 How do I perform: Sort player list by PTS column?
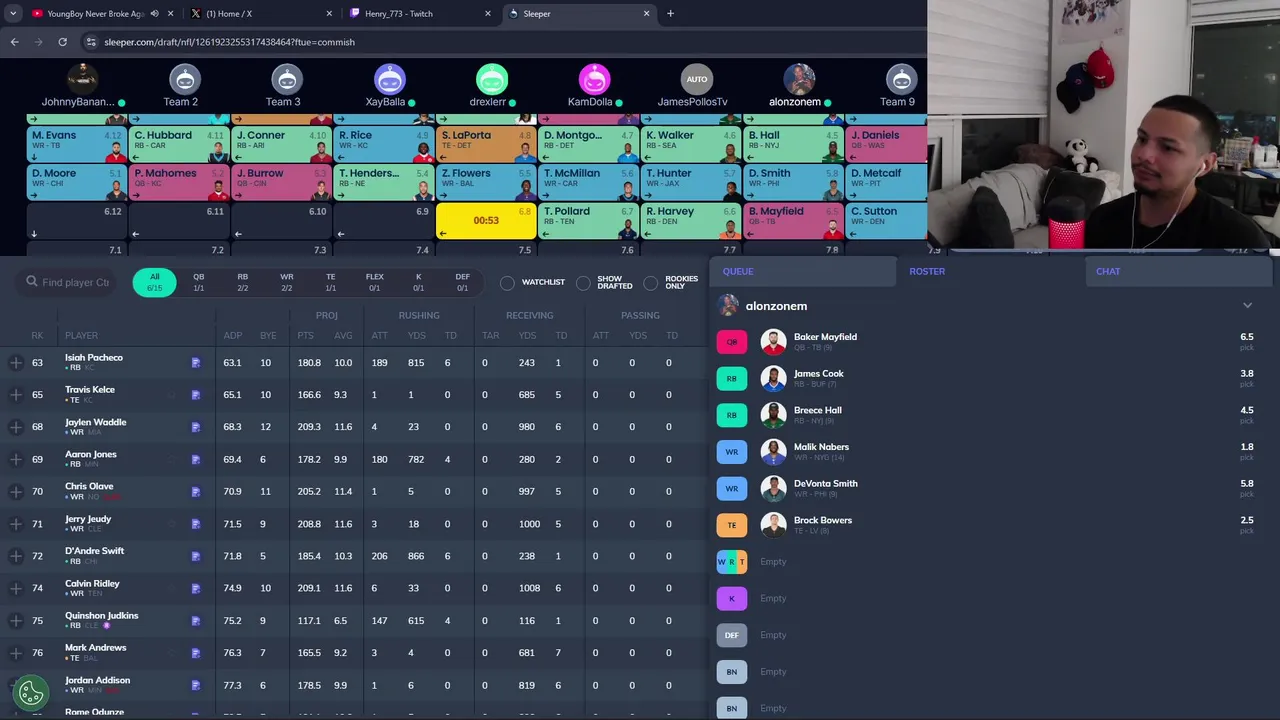tap(305, 336)
